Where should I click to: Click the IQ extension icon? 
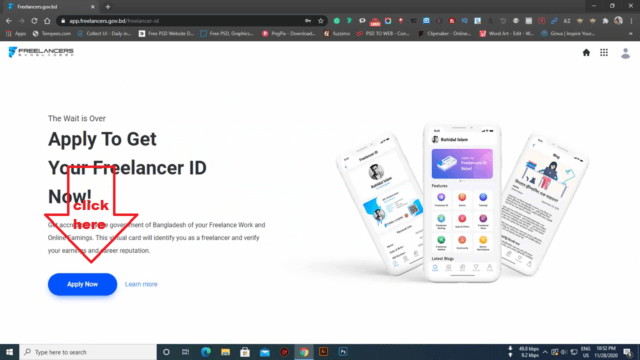coord(464,21)
